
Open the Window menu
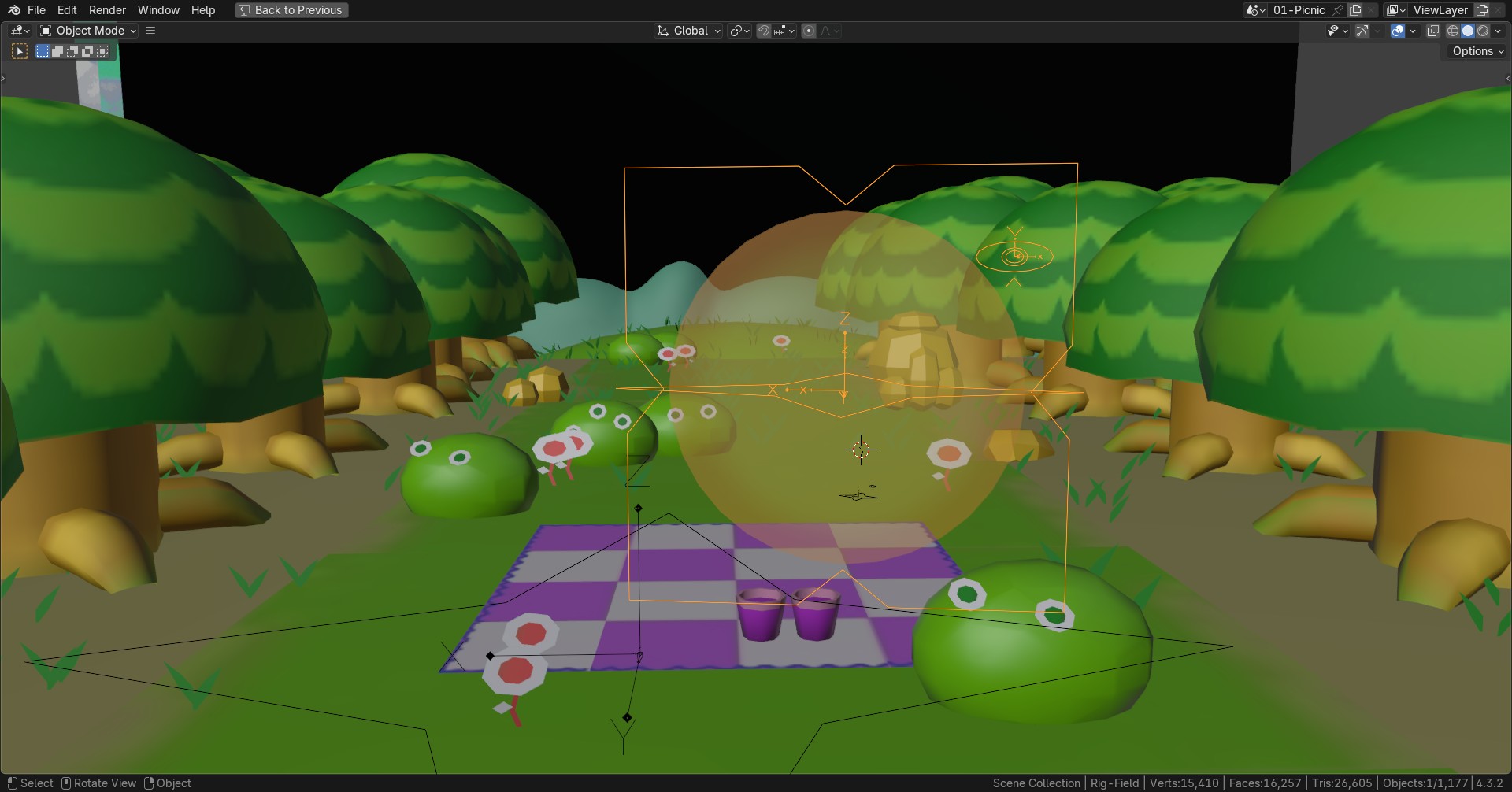pyautogui.click(x=158, y=10)
